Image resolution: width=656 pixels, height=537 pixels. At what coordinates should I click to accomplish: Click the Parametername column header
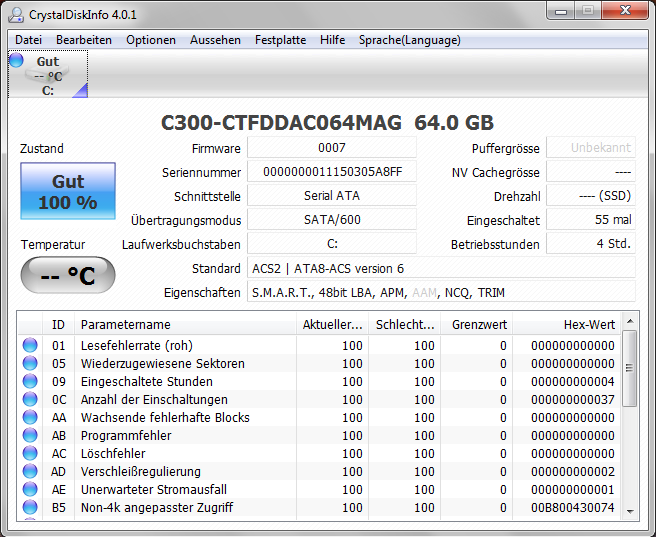pos(185,325)
